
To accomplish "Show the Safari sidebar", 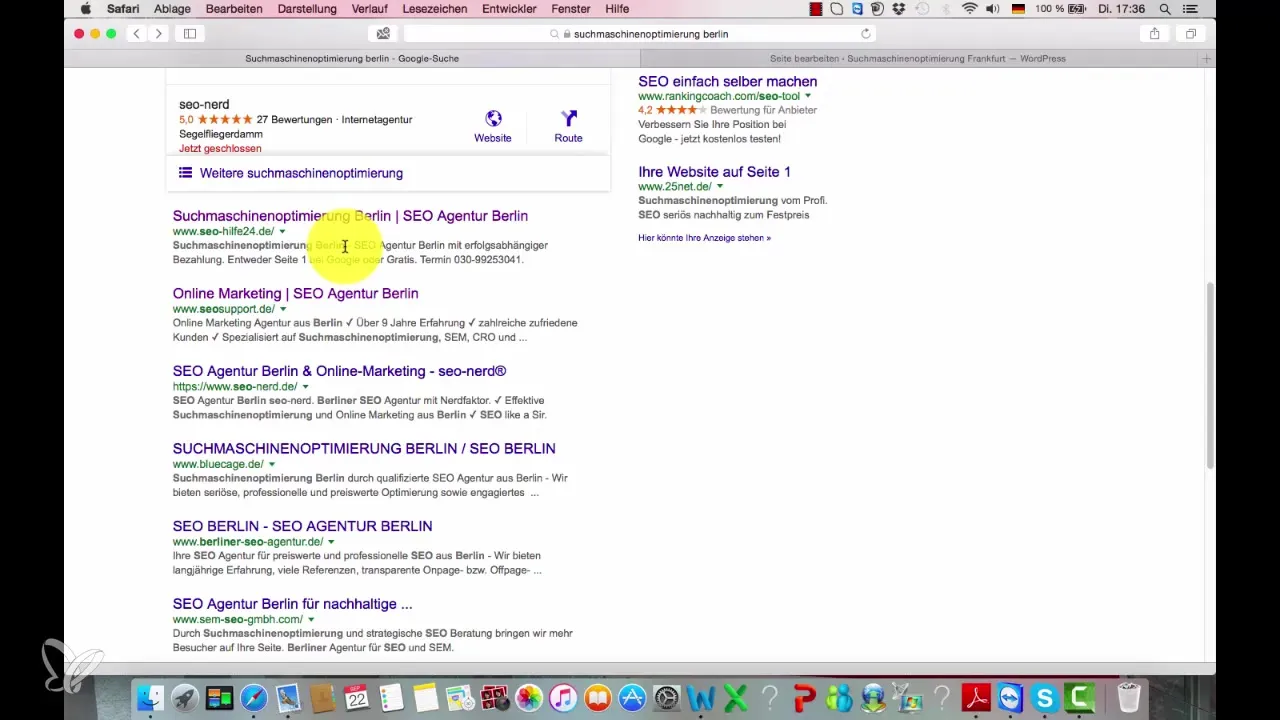I will click(190, 33).
